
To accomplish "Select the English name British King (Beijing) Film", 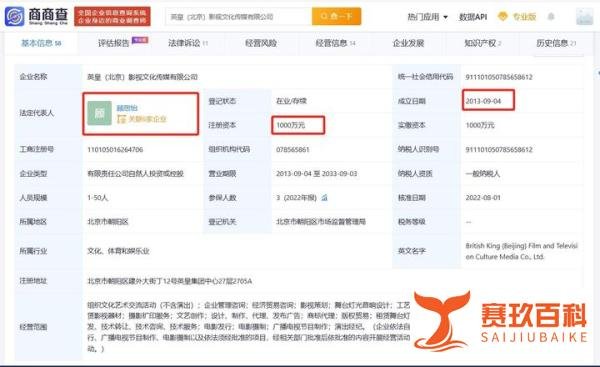I will point(522,251).
